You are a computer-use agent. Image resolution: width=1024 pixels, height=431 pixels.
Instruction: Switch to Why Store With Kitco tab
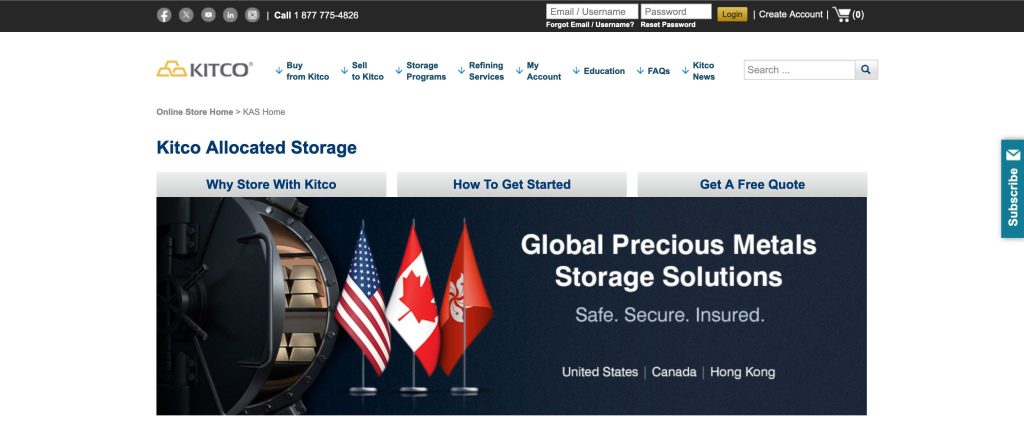[x=271, y=184]
